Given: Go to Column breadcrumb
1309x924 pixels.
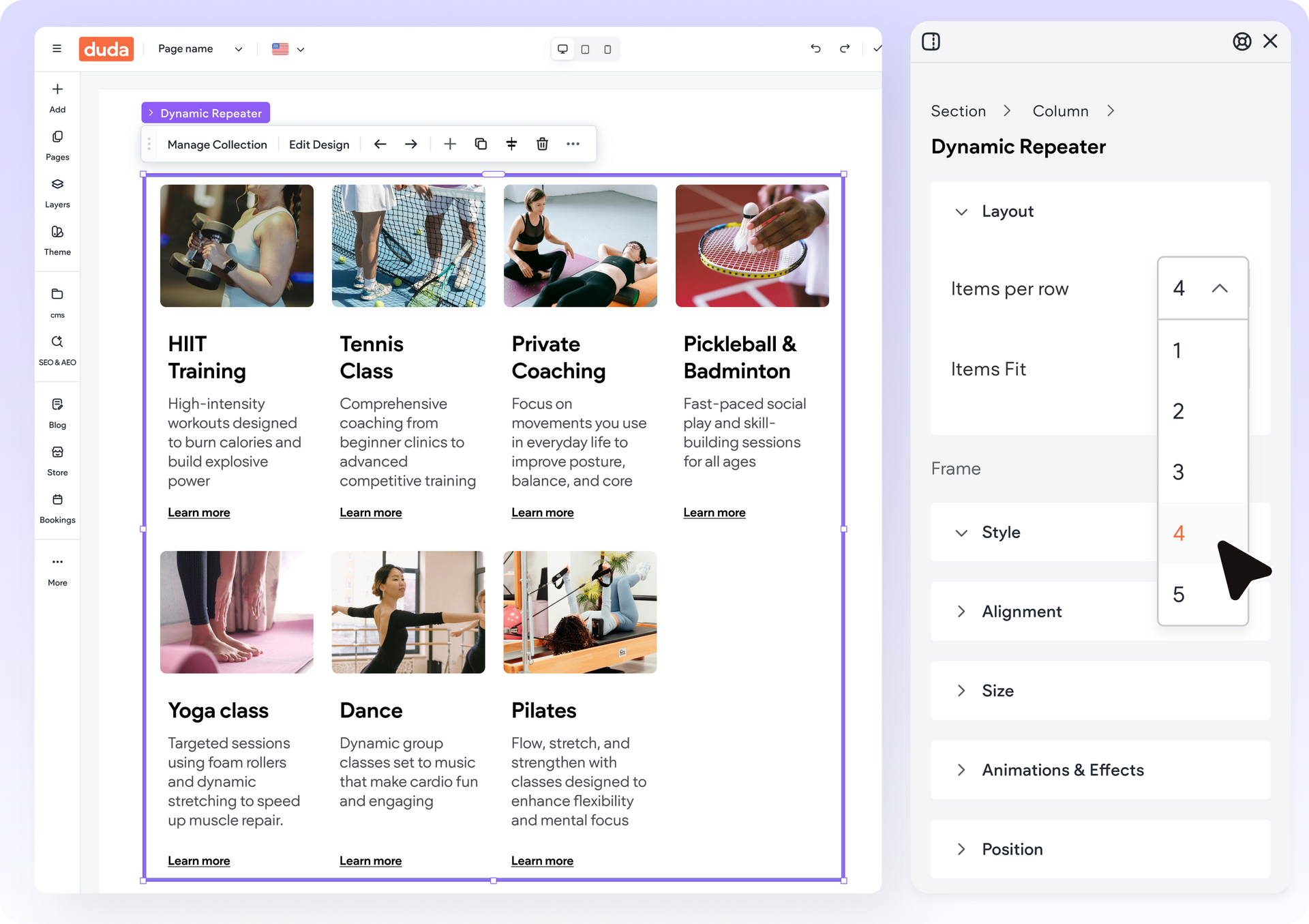Looking at the screenshot, I should (x=1060, y=111).
